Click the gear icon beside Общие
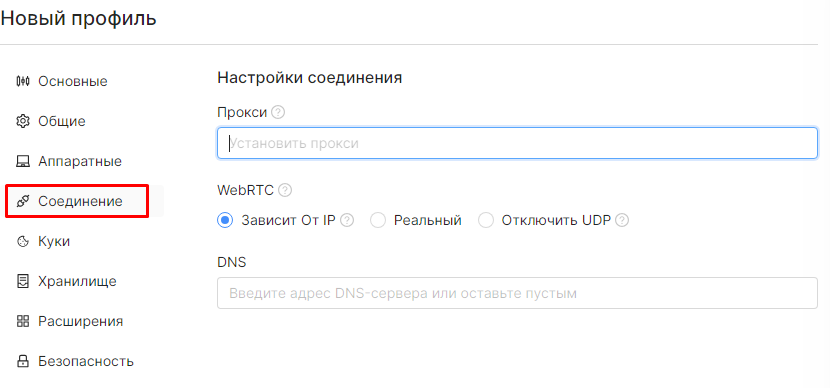This screenshot has height=388, width=830. tap(22, 122)
